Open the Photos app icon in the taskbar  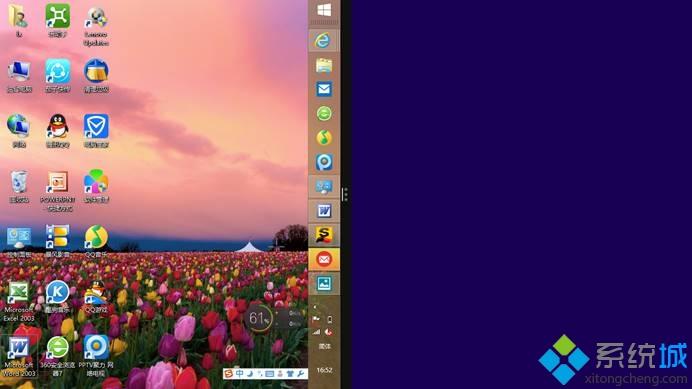point(324,283)
